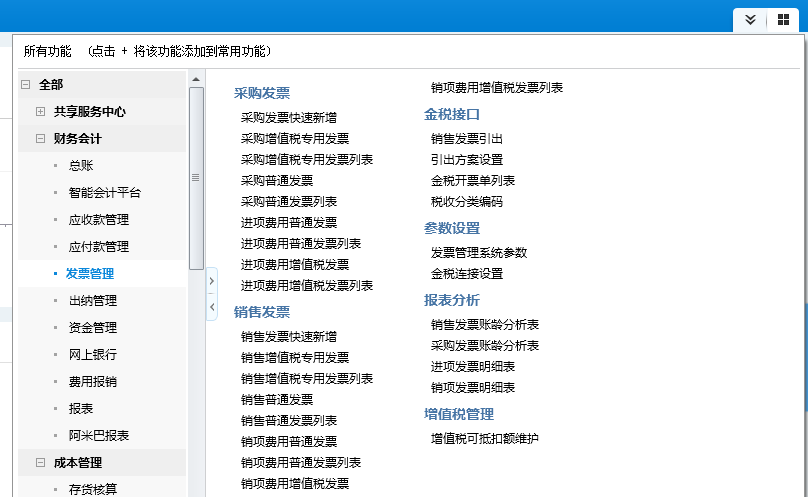808x497 pixels.
Task: Click the right arrow on the panel splitter
Action: pyautogui.click(x=211, y=282)
